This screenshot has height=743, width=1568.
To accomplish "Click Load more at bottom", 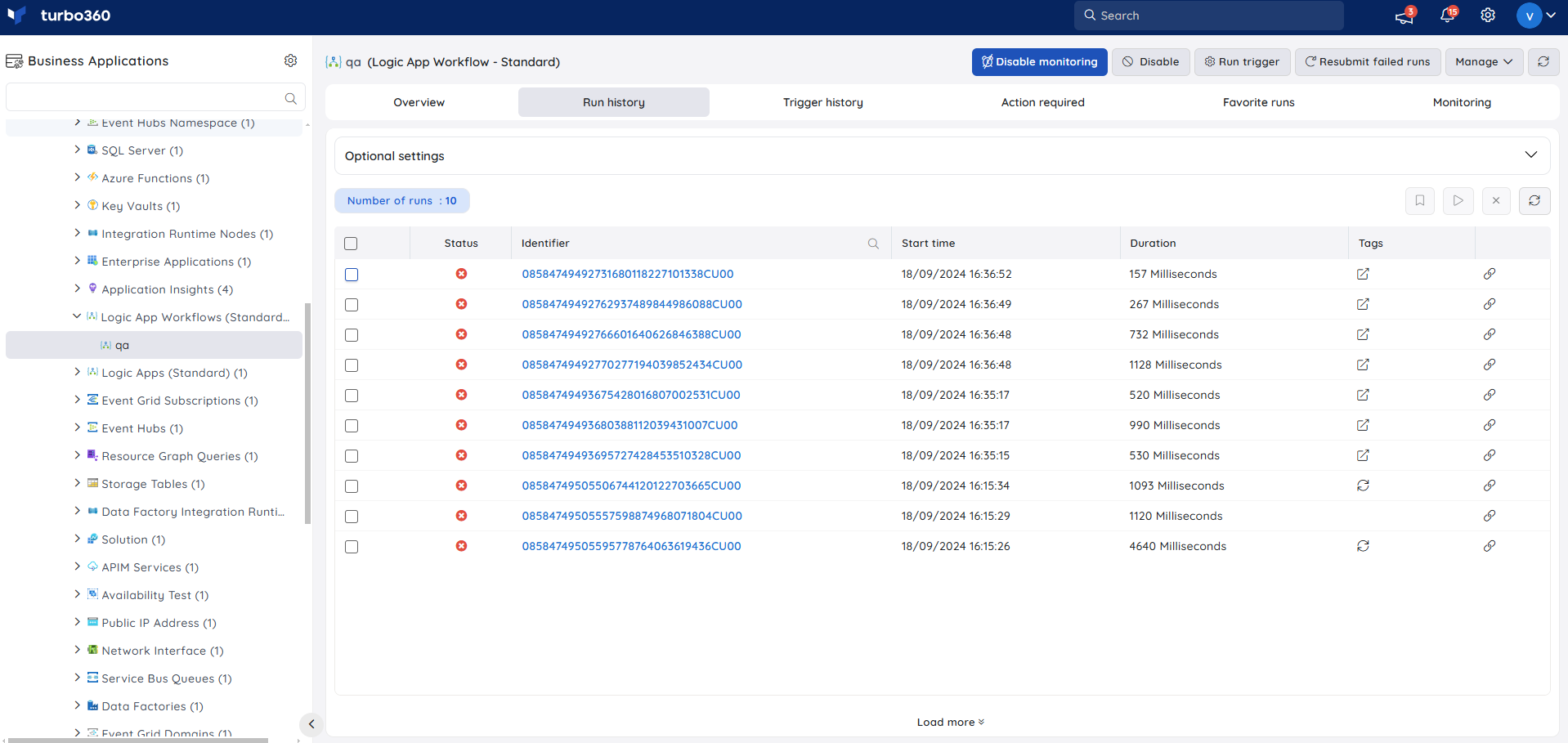I will 950,722.
